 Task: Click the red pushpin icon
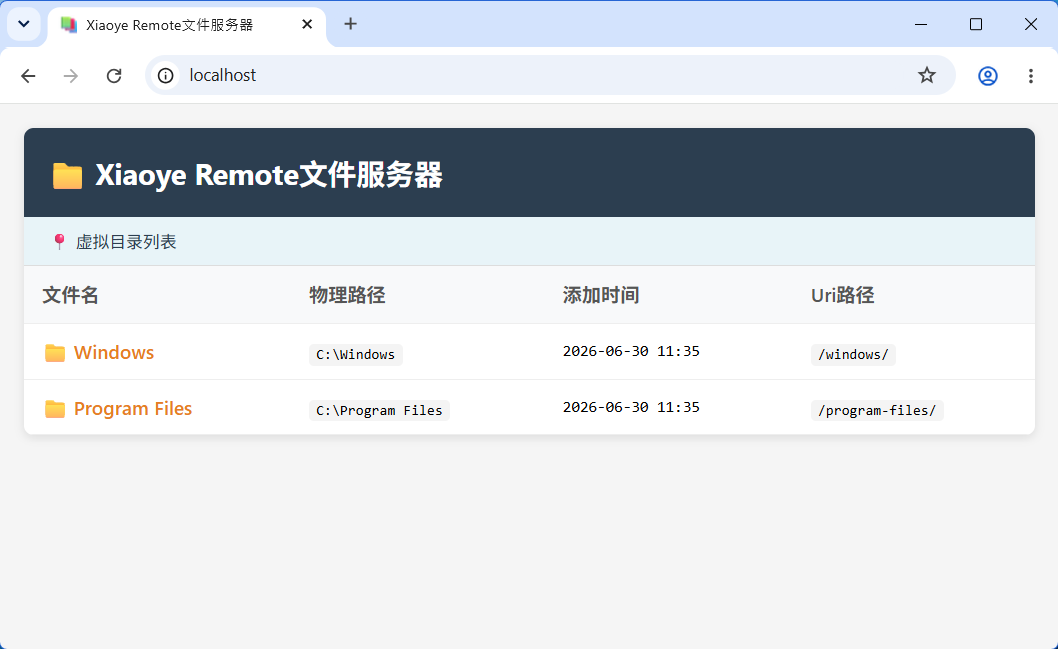(59, 242)
